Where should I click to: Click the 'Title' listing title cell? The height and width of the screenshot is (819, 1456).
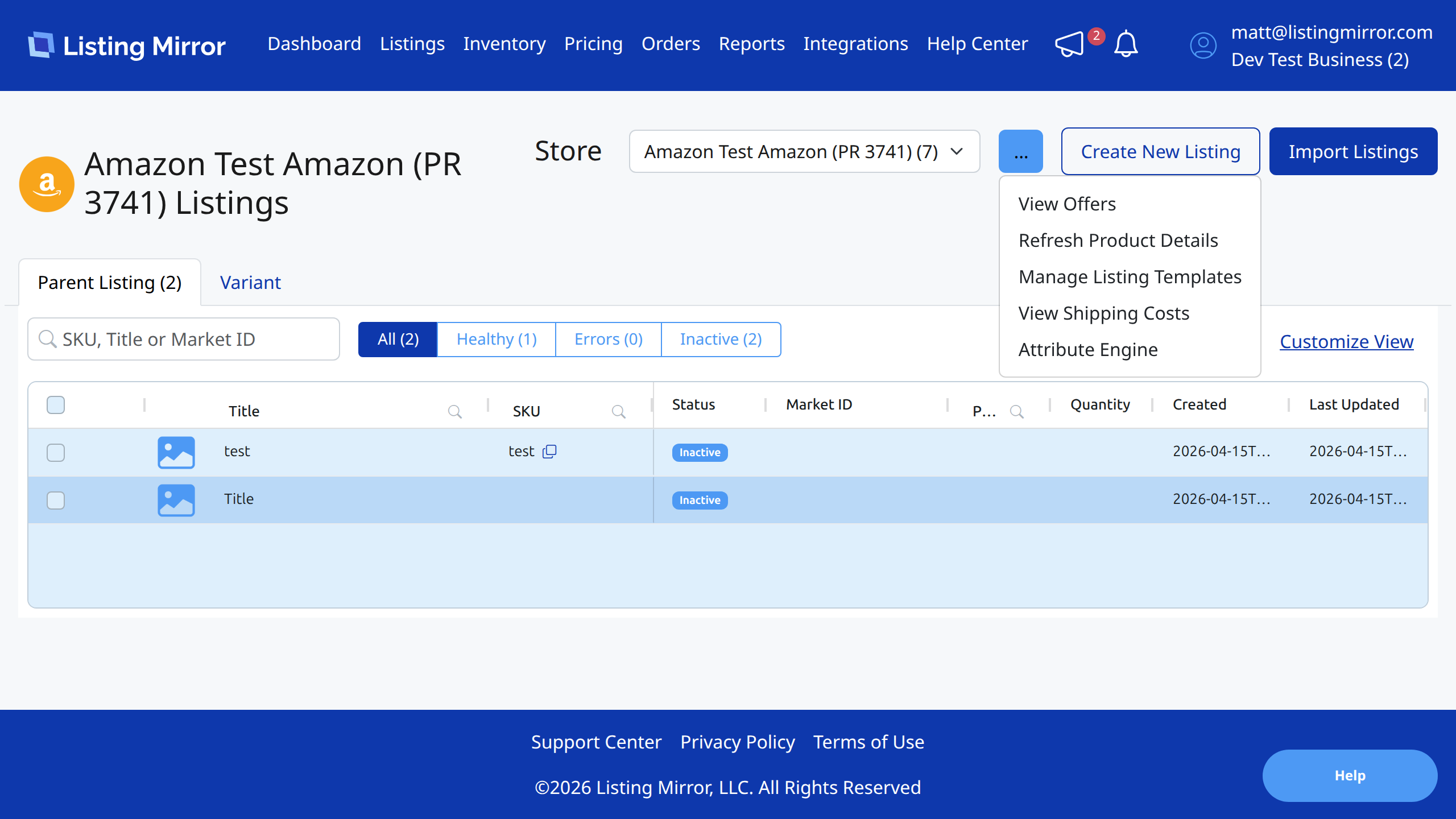(x=239, y=499)
